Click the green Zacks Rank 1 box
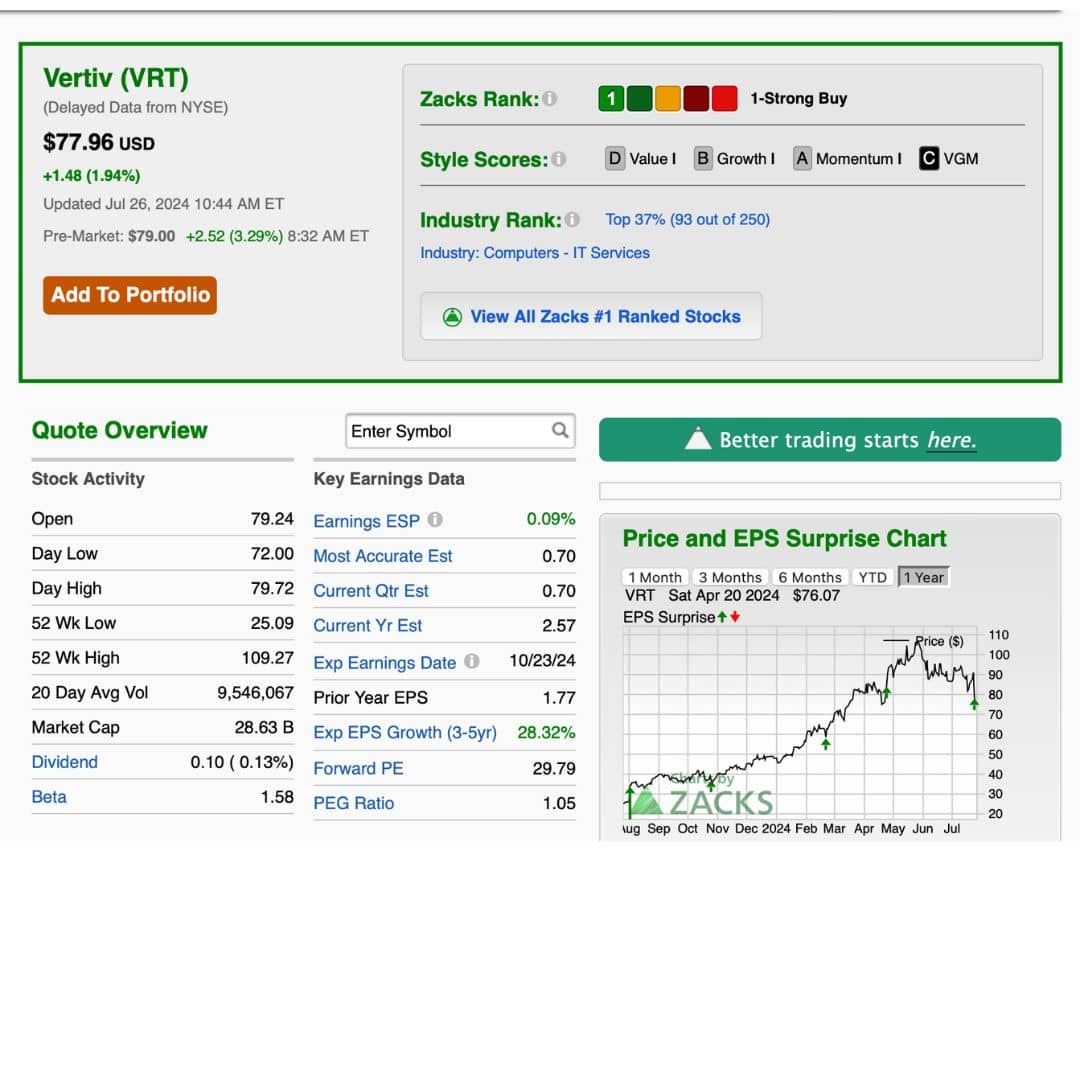 pos(611,98)
